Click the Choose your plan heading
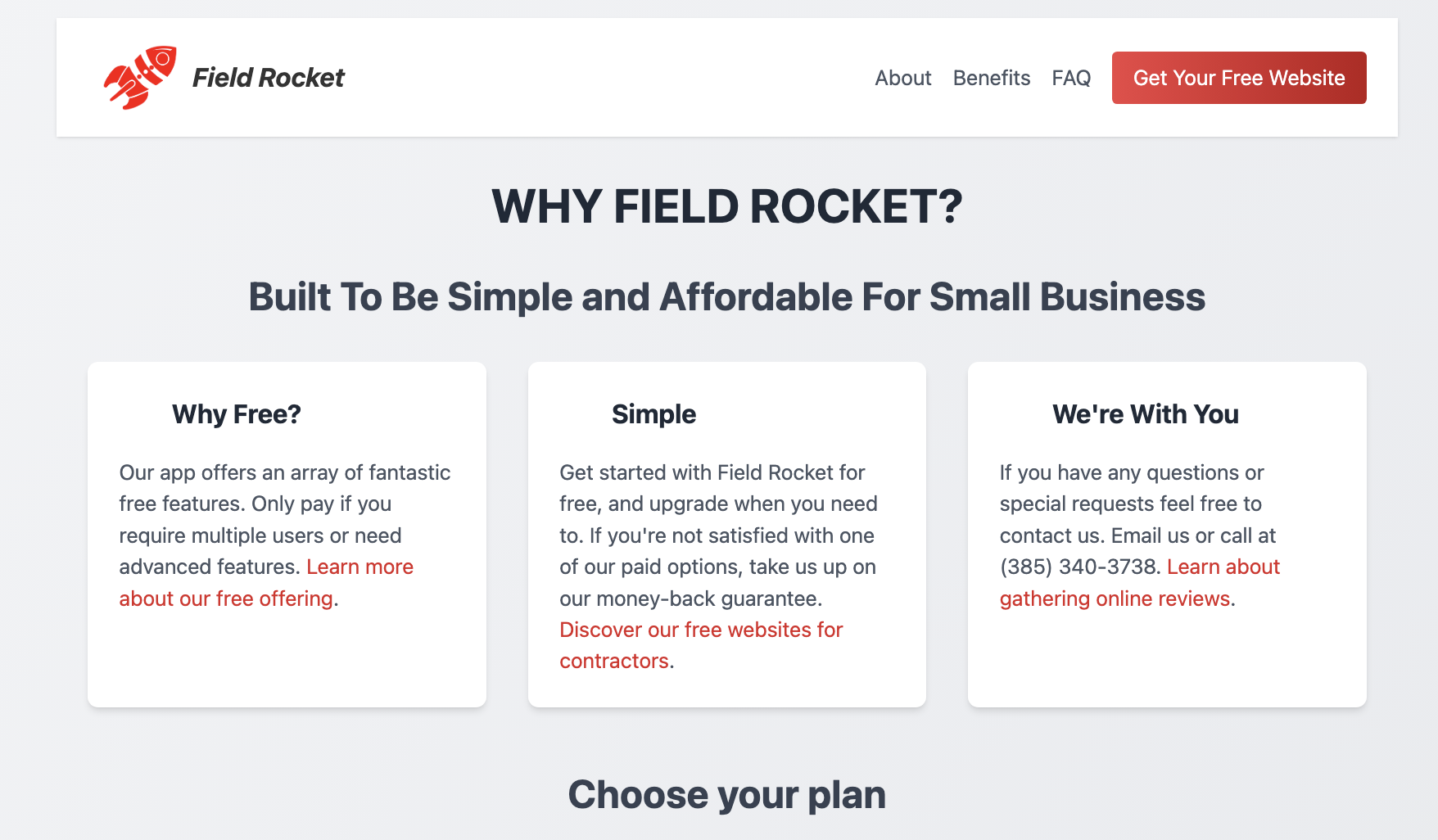The height and width of the screenshot is (840, 1438). pos(727,793)
